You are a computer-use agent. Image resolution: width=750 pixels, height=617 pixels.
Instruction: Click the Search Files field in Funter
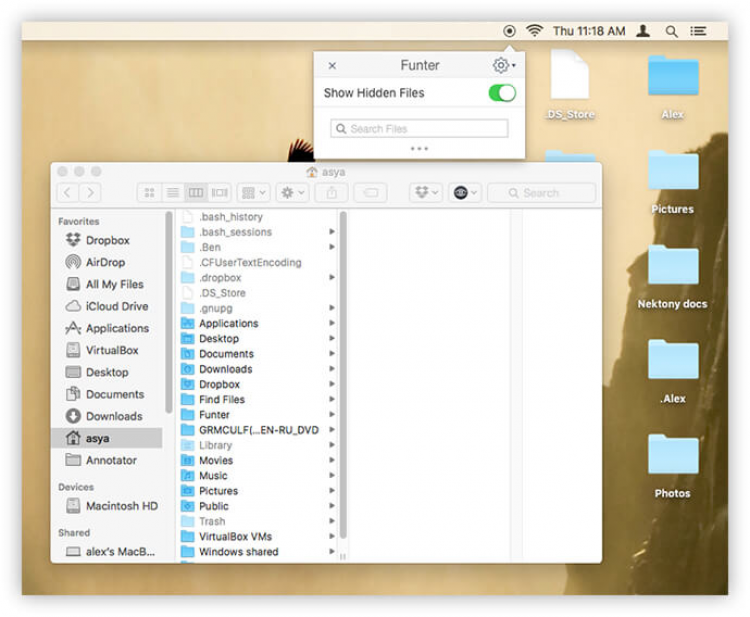tap(419, 129)
